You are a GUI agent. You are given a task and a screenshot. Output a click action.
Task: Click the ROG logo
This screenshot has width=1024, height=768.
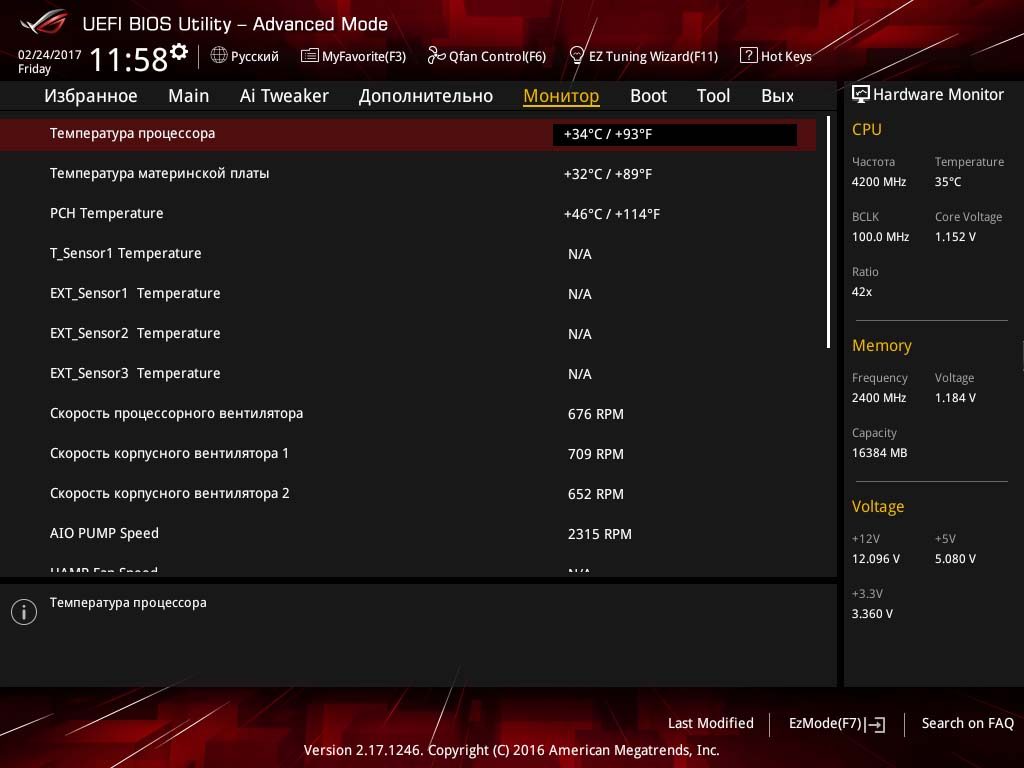point(44,23)
